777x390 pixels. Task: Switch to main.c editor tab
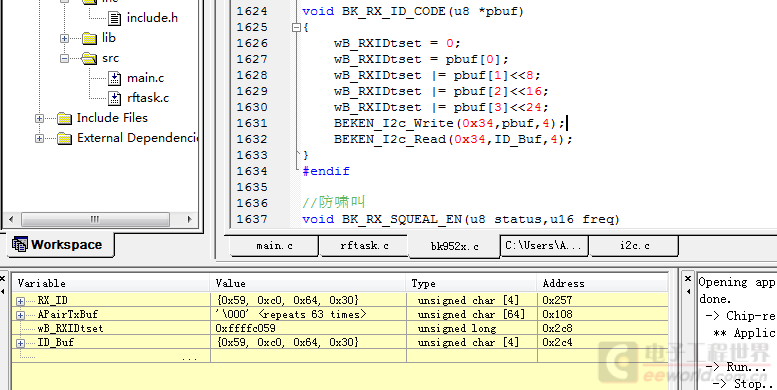pos(274,246)
